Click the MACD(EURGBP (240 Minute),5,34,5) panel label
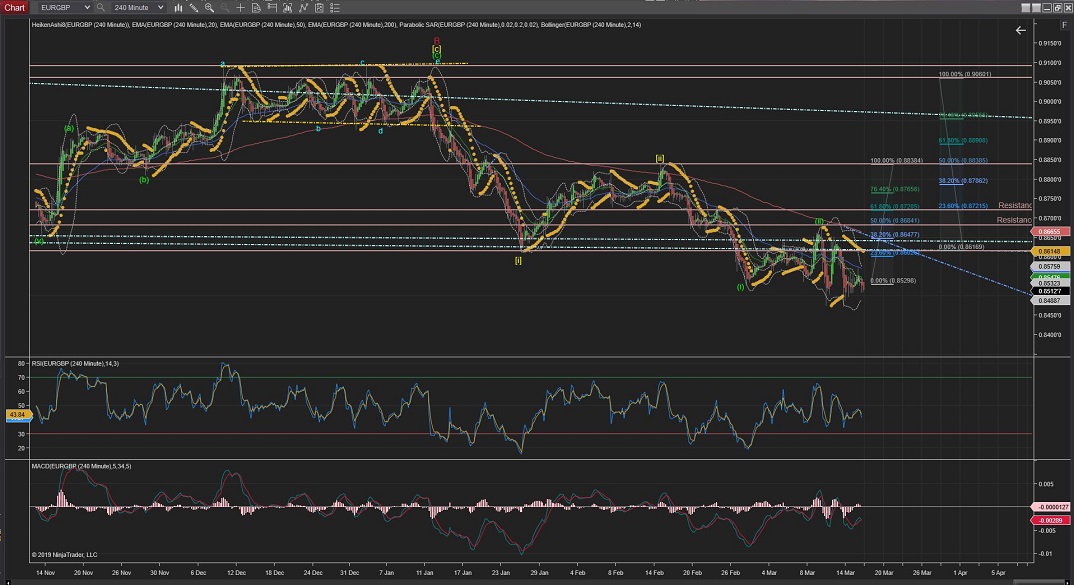1074x585 pixels. click(x=82, y=466)
